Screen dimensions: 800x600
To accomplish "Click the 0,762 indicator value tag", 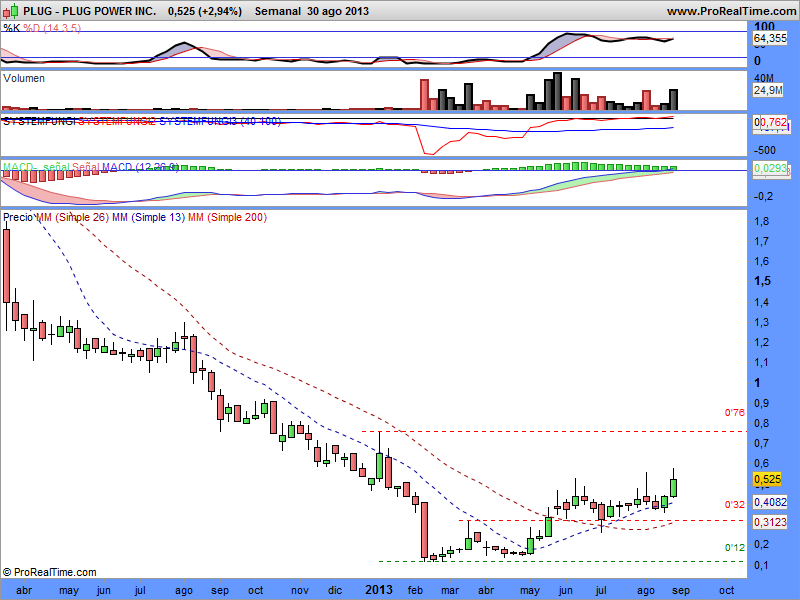I will click(x=773, y=122).
